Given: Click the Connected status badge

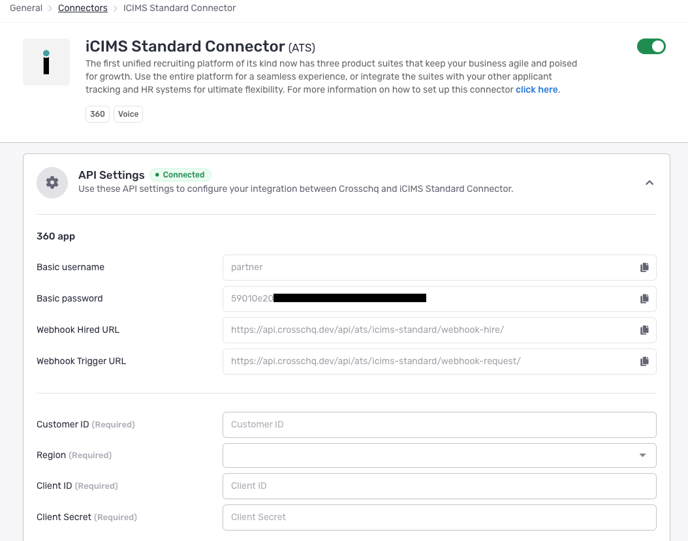Looking at the screenshot, I should tap(181, 175).
